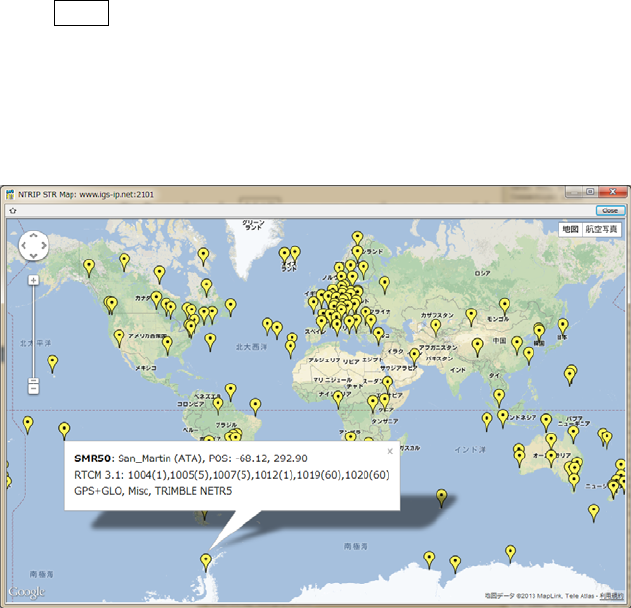Select the California marker near アメリカ合衆国
The image size is (631, 608).
(x=119, y=338)
